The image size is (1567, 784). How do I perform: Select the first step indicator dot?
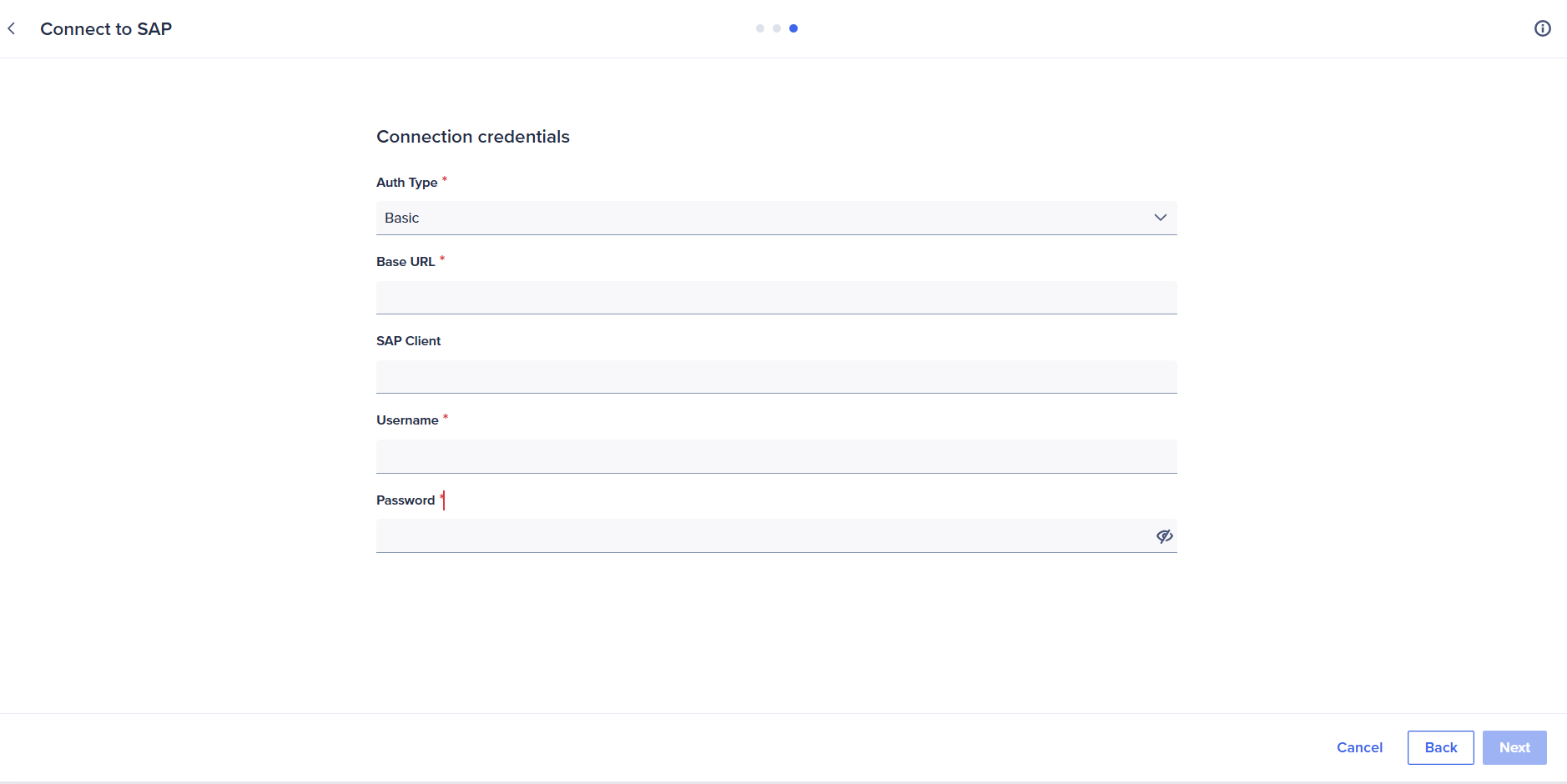(x=759, y=28)
